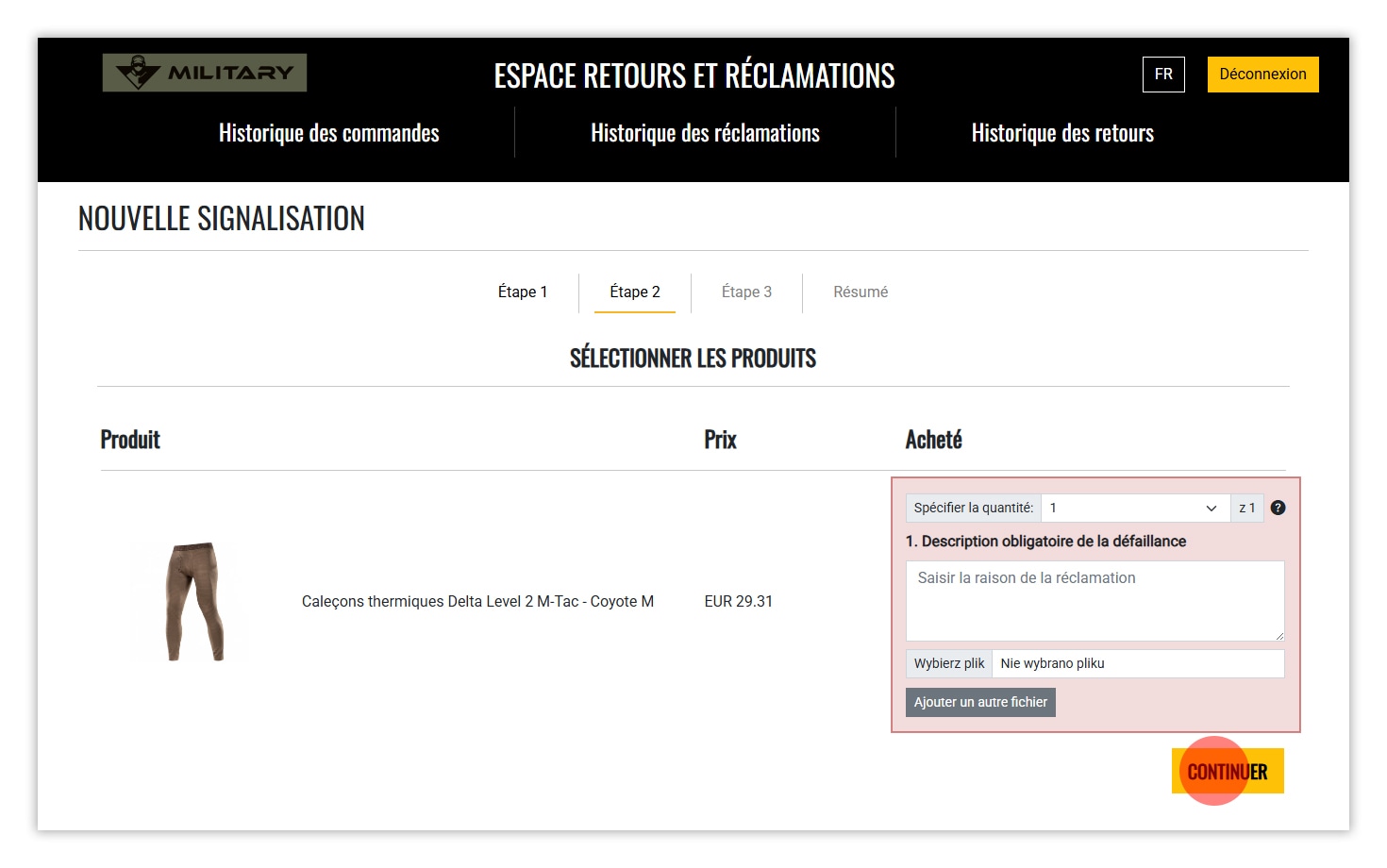Go to Historique des réclamations
Viewport: 1387px width, 868px height.
[x=705, y=133]
